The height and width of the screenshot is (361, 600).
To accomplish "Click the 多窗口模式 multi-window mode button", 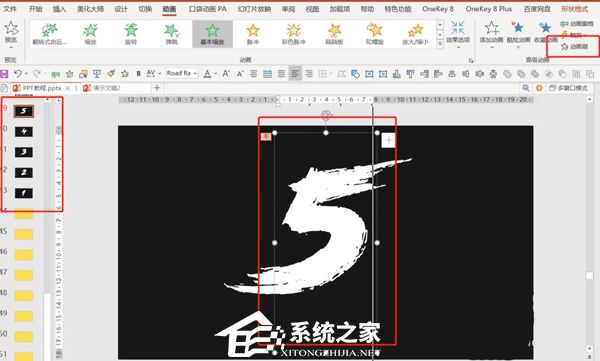I will click(x=568, y=88).
